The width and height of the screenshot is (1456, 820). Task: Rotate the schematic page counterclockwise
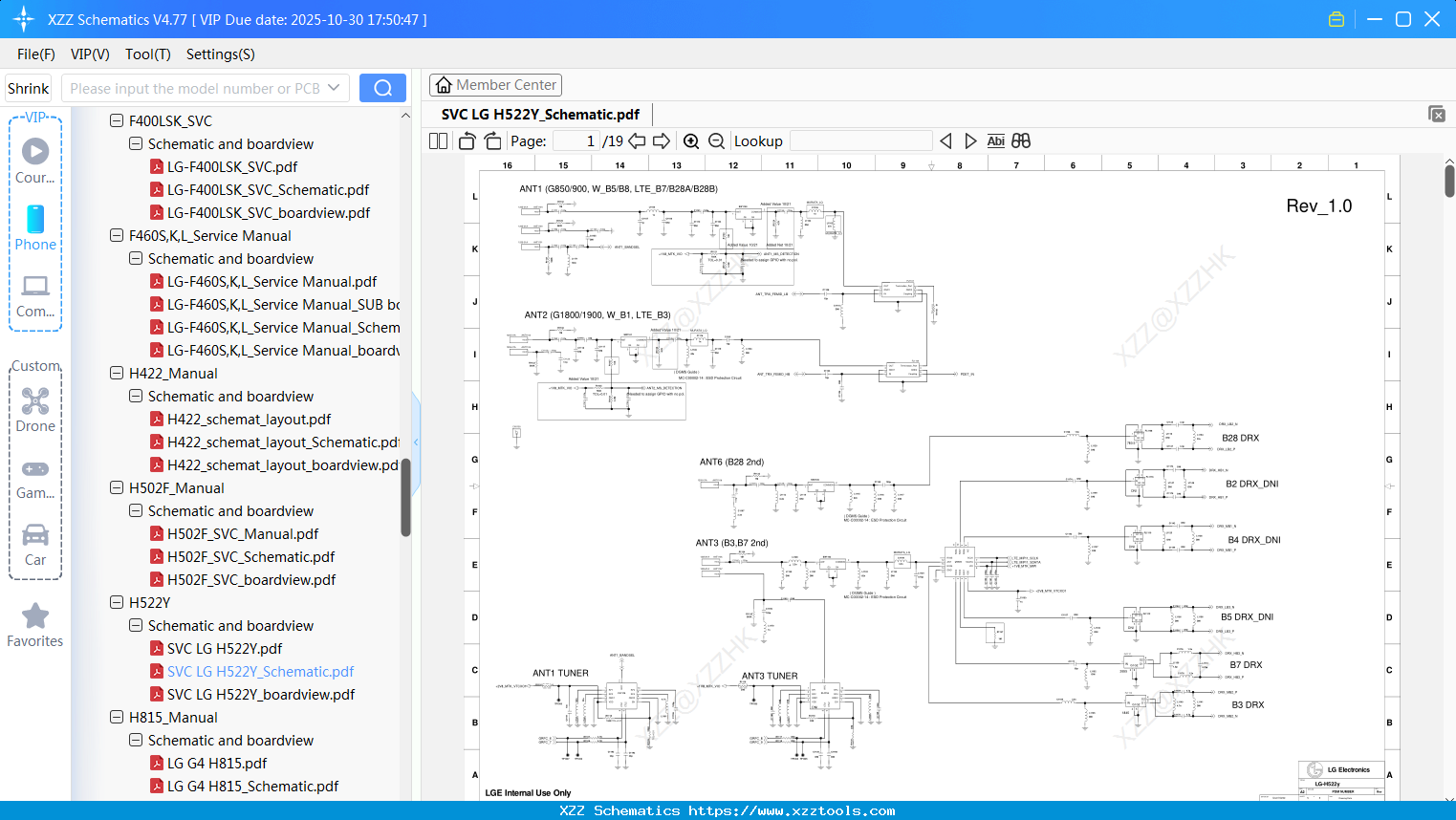pyautogui.click(x=467, y=140)
